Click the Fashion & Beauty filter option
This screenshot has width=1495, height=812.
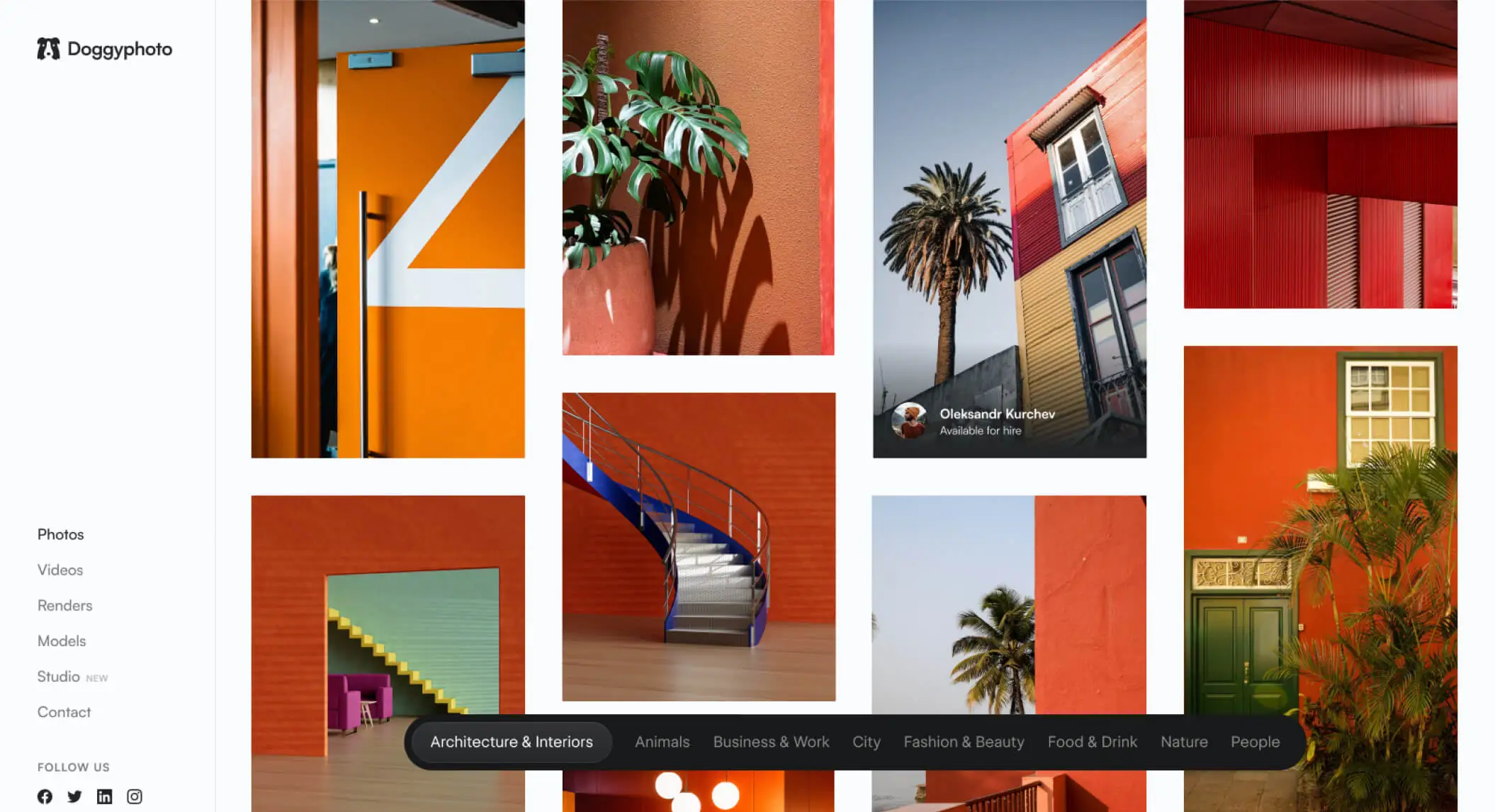click(x=963, y=741)
